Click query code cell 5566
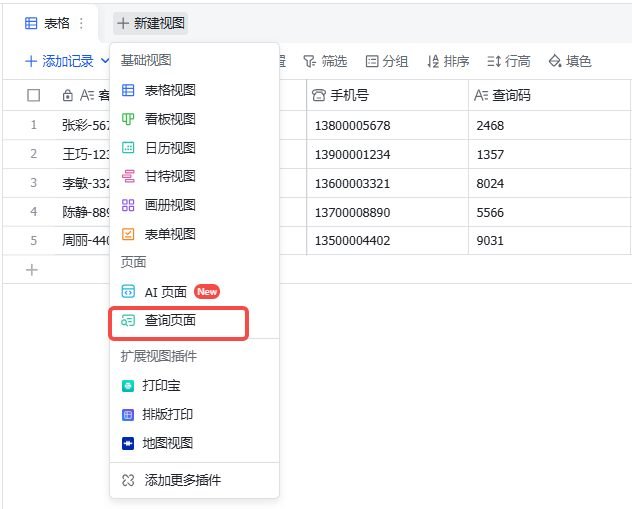 pyautogui.click(x=549, y=212)
